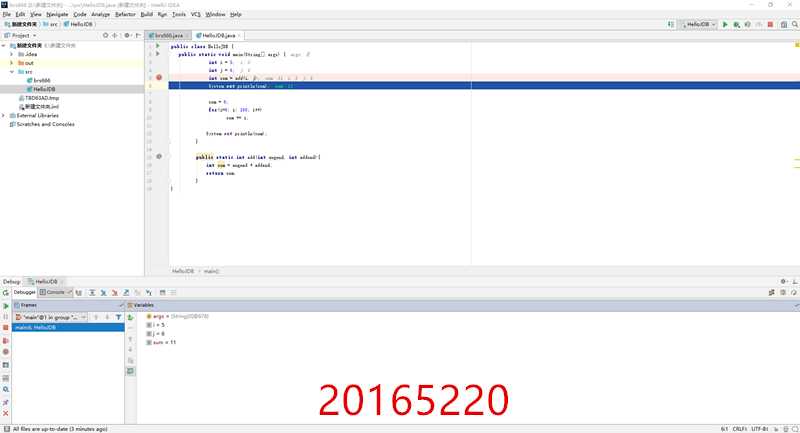Expand args variable in Variables panel
Screen dimensions: 800x433
pyautogui.click(x=180, y=316)
